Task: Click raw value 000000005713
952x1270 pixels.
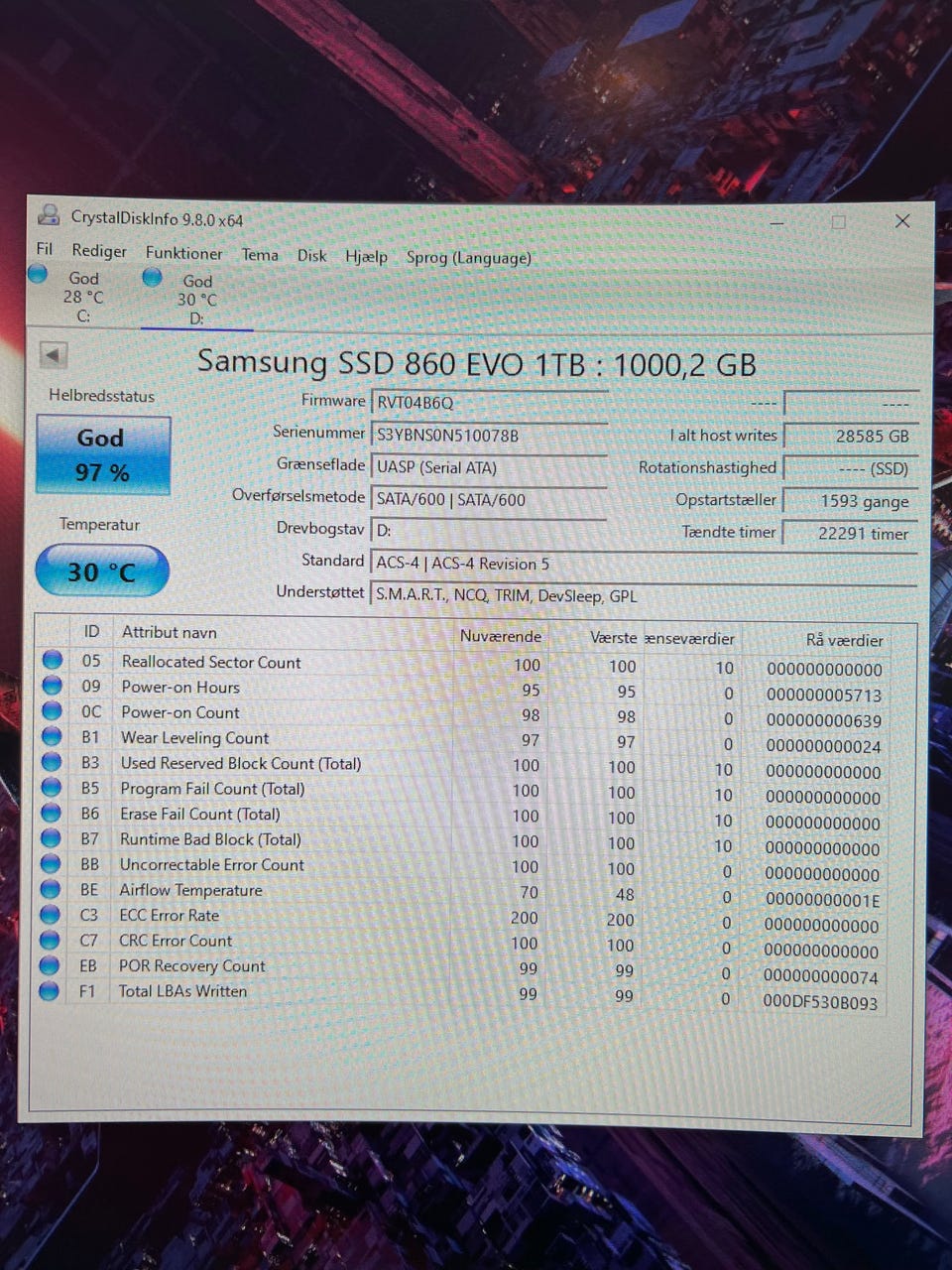Action: point(823,696)
